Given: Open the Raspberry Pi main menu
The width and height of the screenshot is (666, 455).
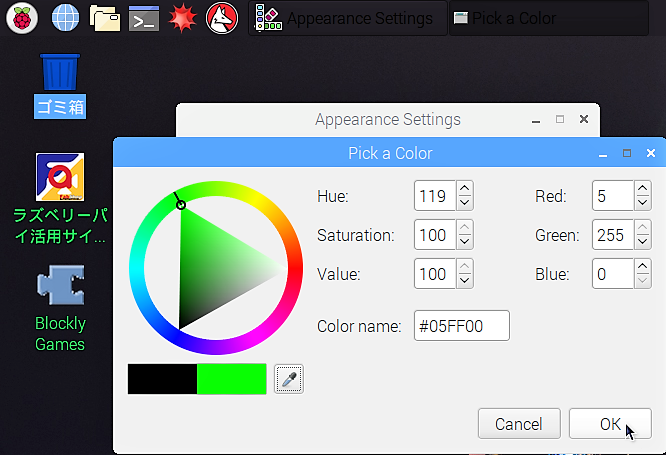Looking at the screenshot, I should (x=22, y=18).
